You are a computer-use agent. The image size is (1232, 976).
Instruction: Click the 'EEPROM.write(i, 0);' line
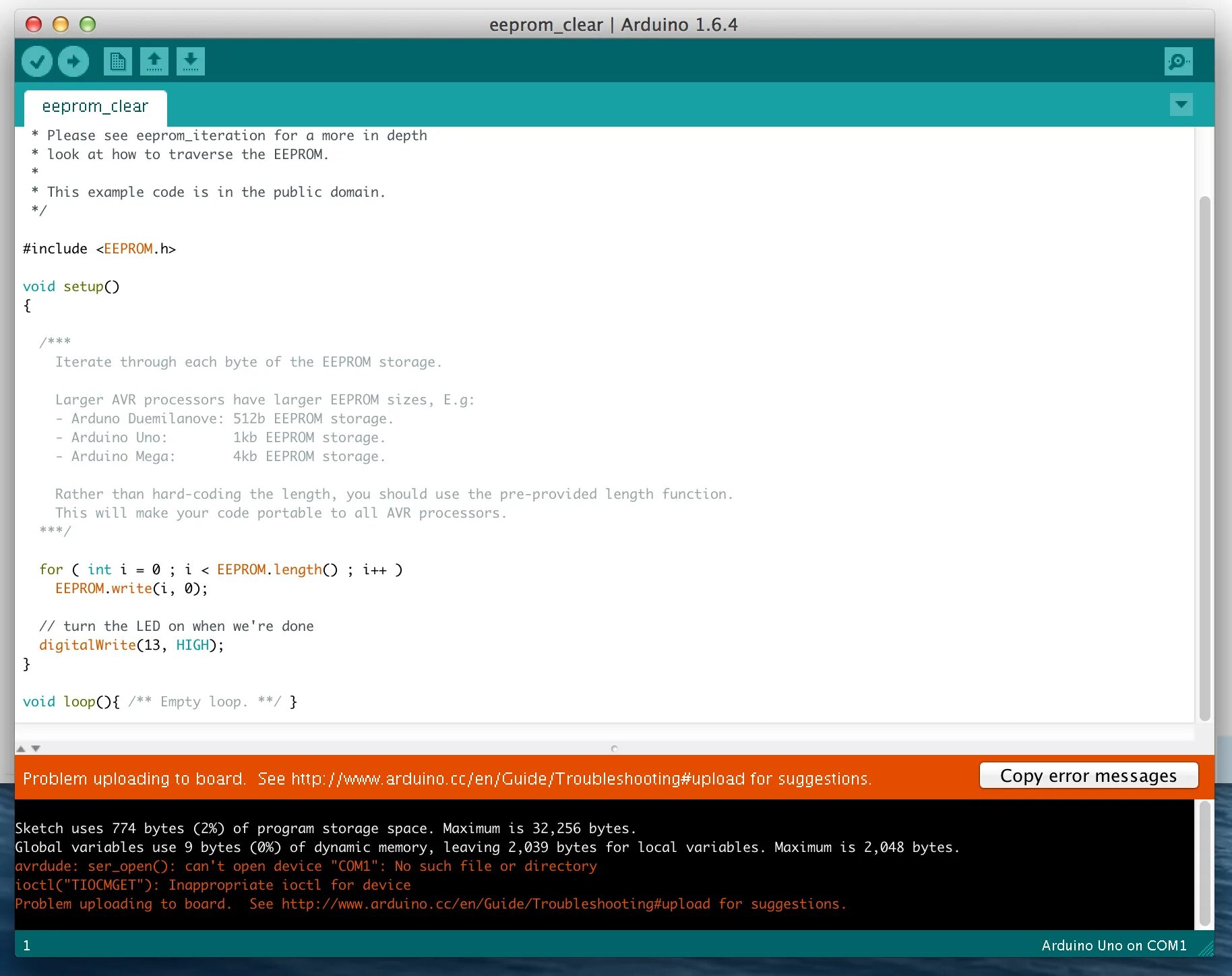click(131, 588)
